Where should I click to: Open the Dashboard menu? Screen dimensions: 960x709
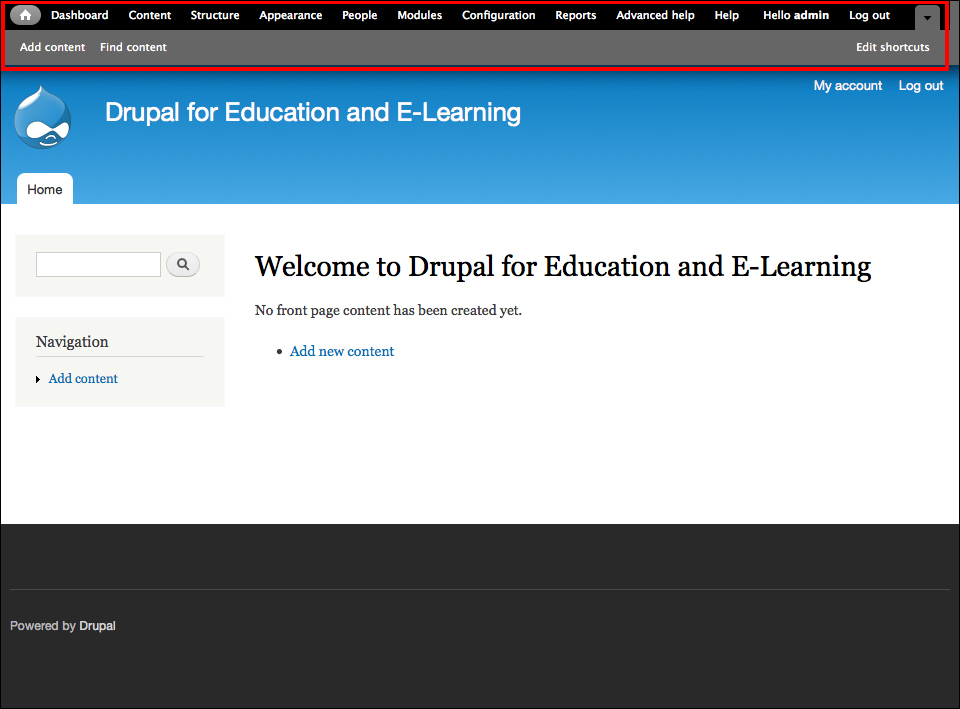point(80,15)
